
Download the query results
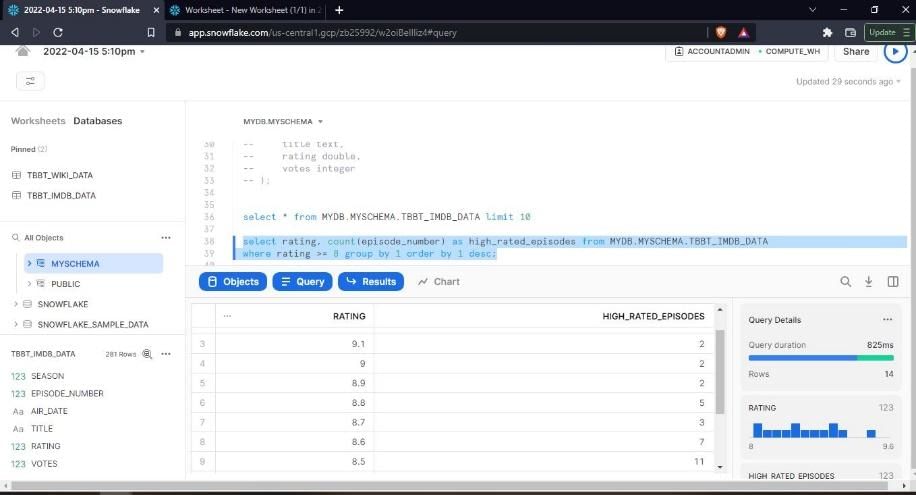869,282
